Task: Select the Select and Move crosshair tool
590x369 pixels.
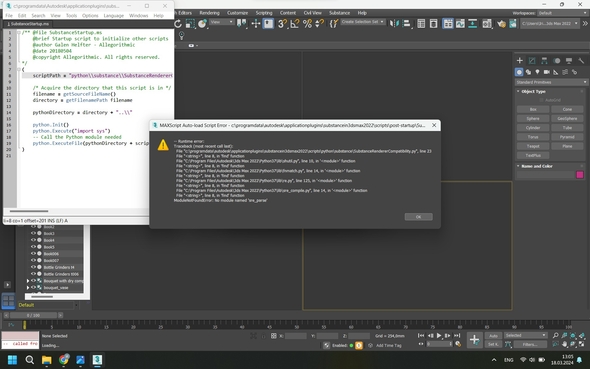Action: tap(256, 24)
